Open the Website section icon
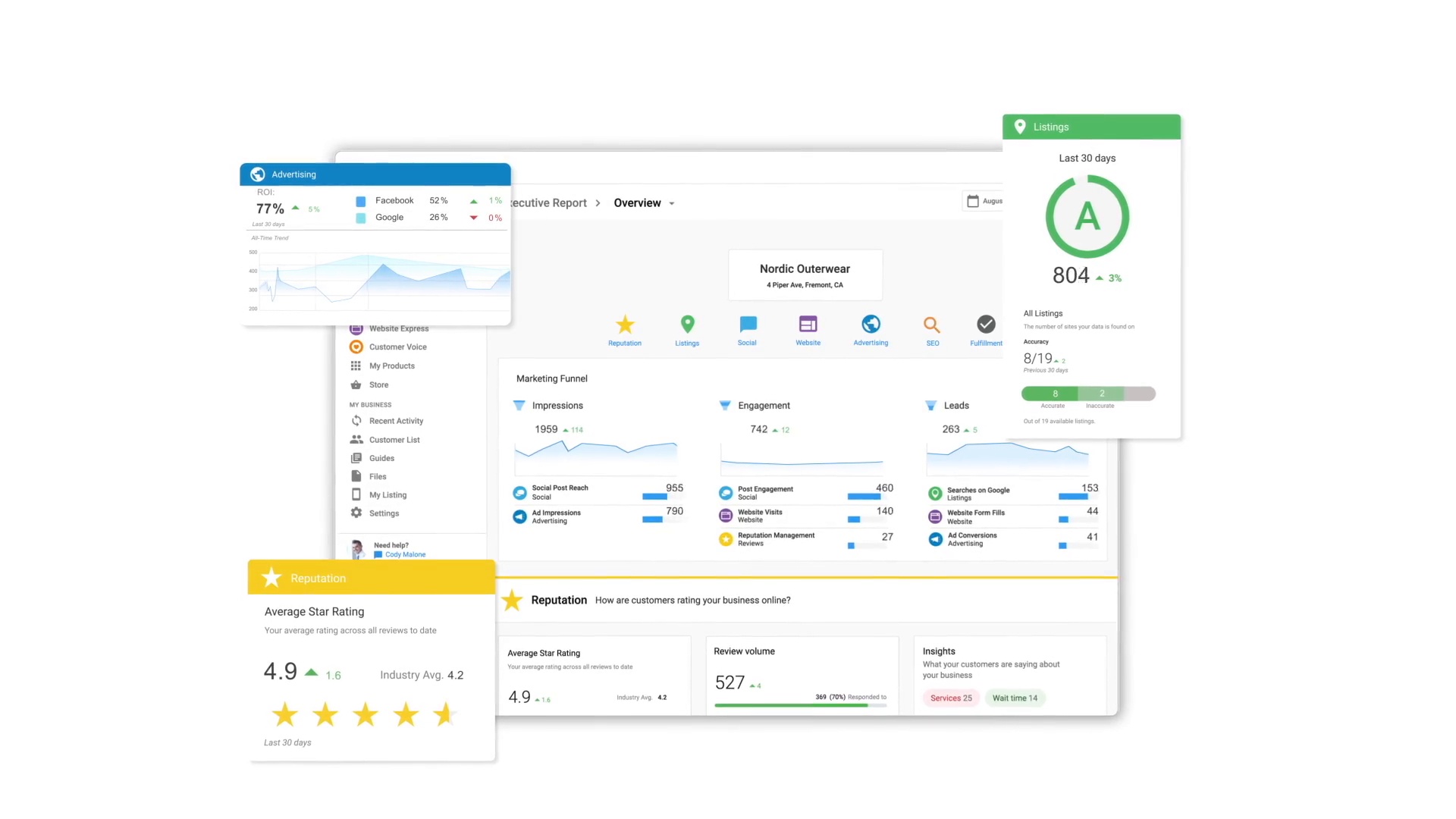 point(808,325)
